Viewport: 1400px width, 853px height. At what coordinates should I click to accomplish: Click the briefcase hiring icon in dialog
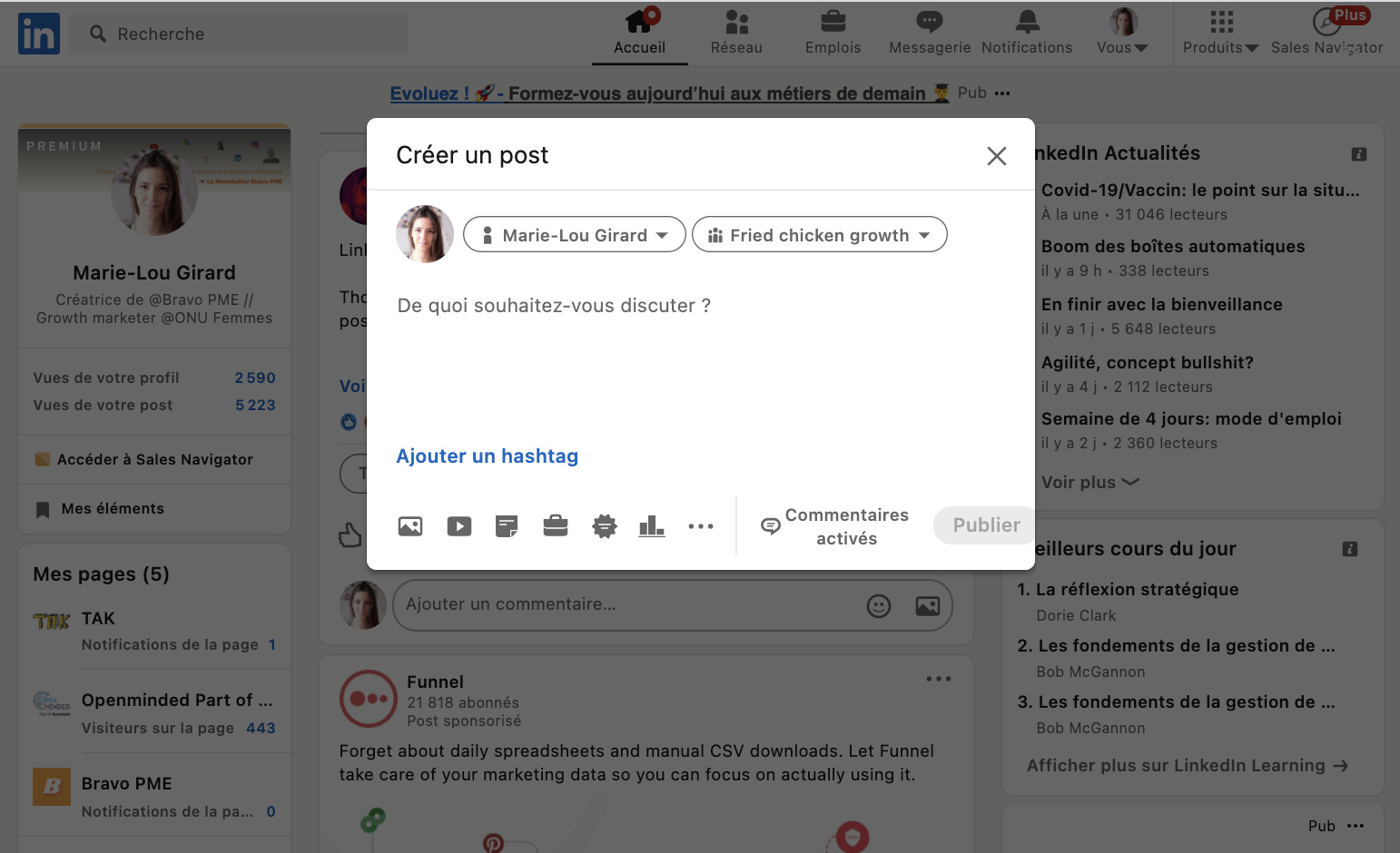[x=556, y=526]
